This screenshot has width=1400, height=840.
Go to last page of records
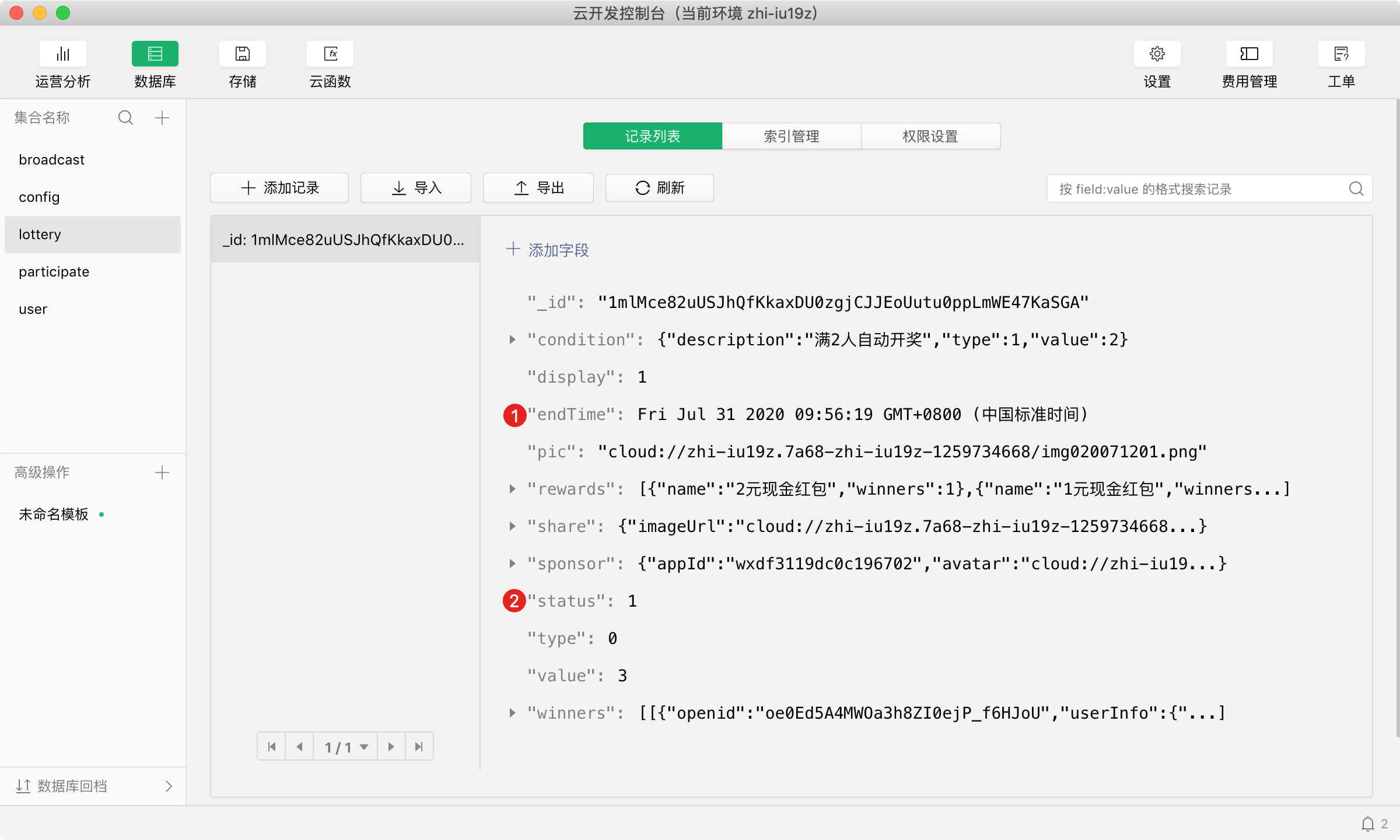click(419, 747)
